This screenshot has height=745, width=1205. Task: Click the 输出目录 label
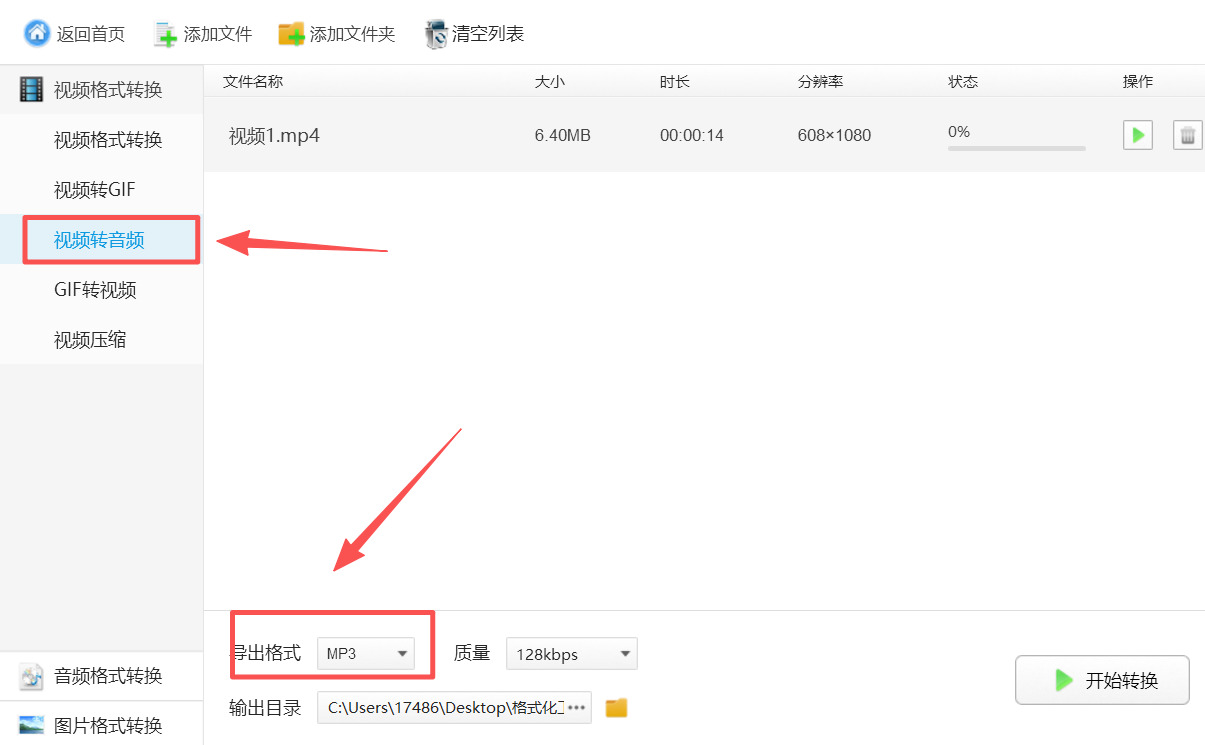click(x=265, y=708)
